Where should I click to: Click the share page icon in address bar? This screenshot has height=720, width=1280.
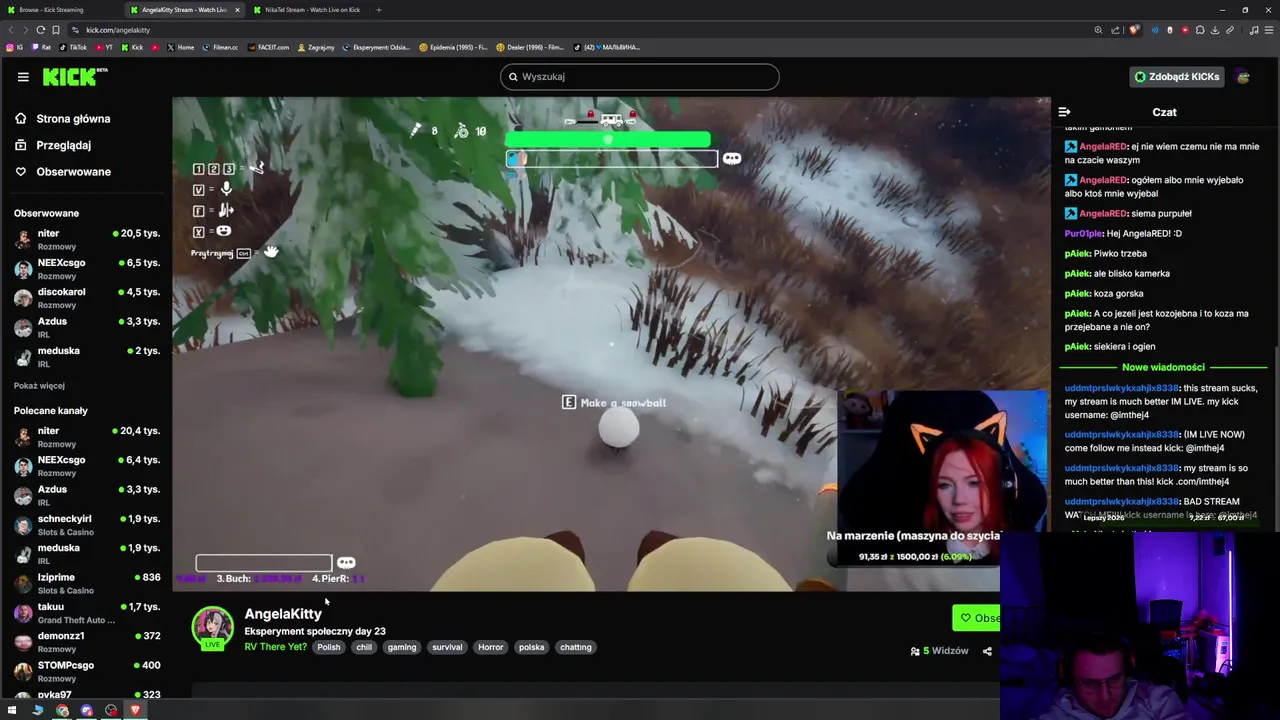point(1115,30)
